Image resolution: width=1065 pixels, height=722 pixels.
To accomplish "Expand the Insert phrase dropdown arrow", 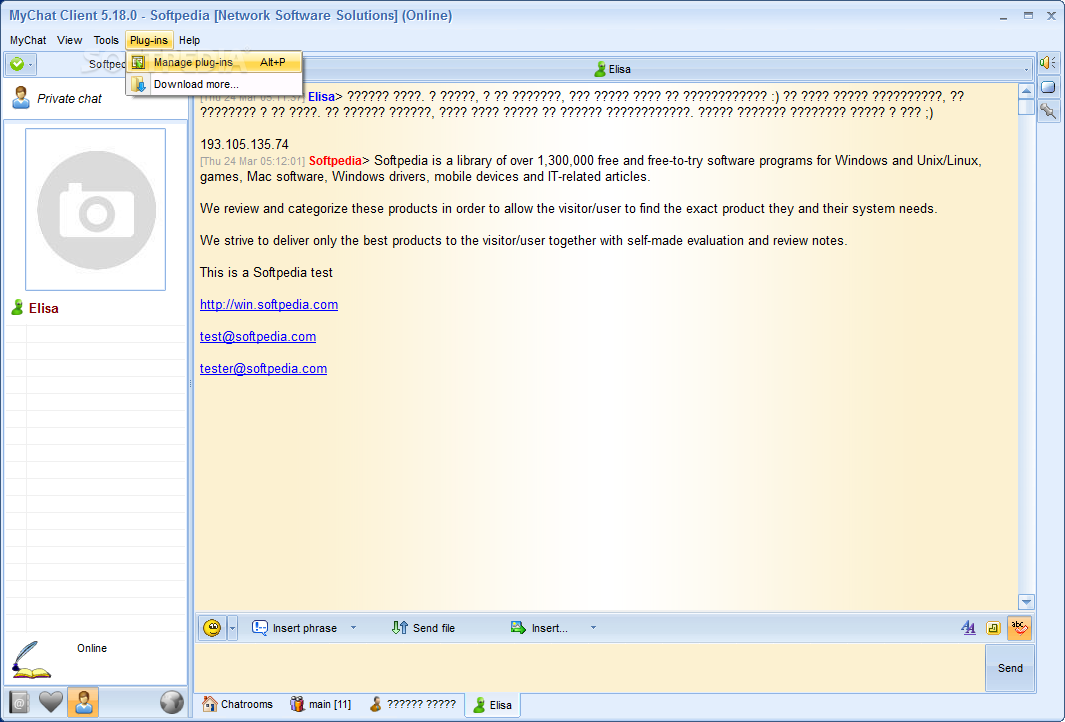I will coord(353,628).
